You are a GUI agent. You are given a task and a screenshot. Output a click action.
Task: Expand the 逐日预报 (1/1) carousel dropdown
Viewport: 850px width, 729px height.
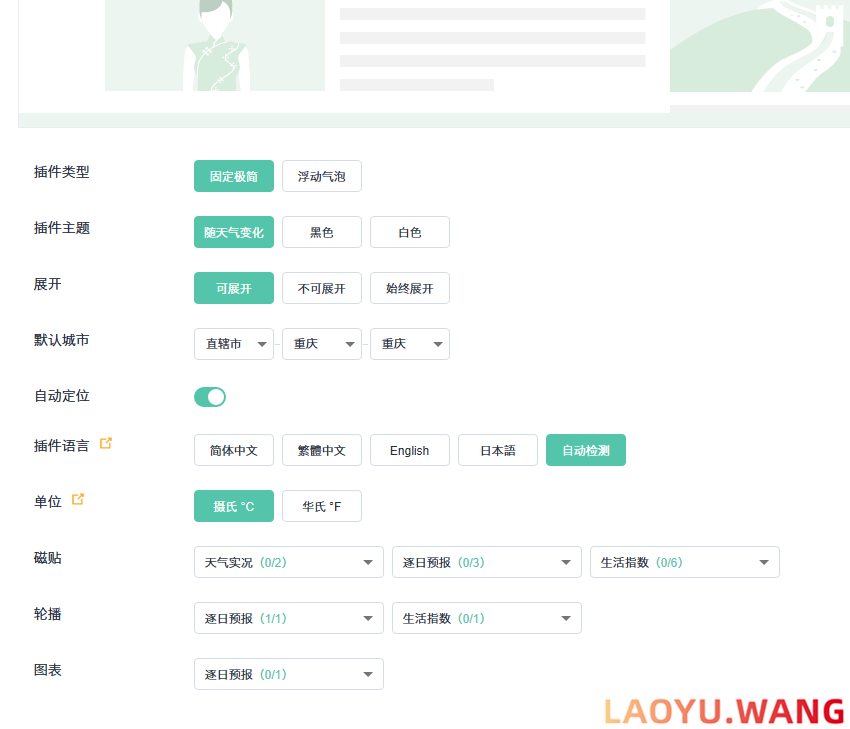click(288, 618)
